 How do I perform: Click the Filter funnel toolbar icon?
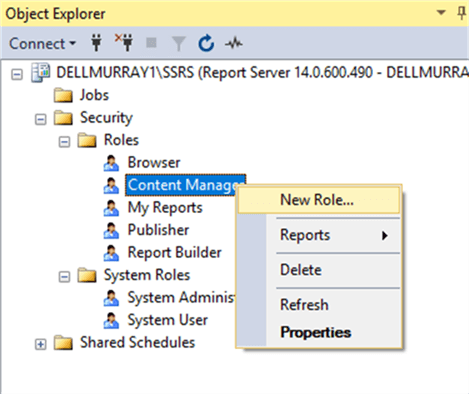(x=179, y=44)
